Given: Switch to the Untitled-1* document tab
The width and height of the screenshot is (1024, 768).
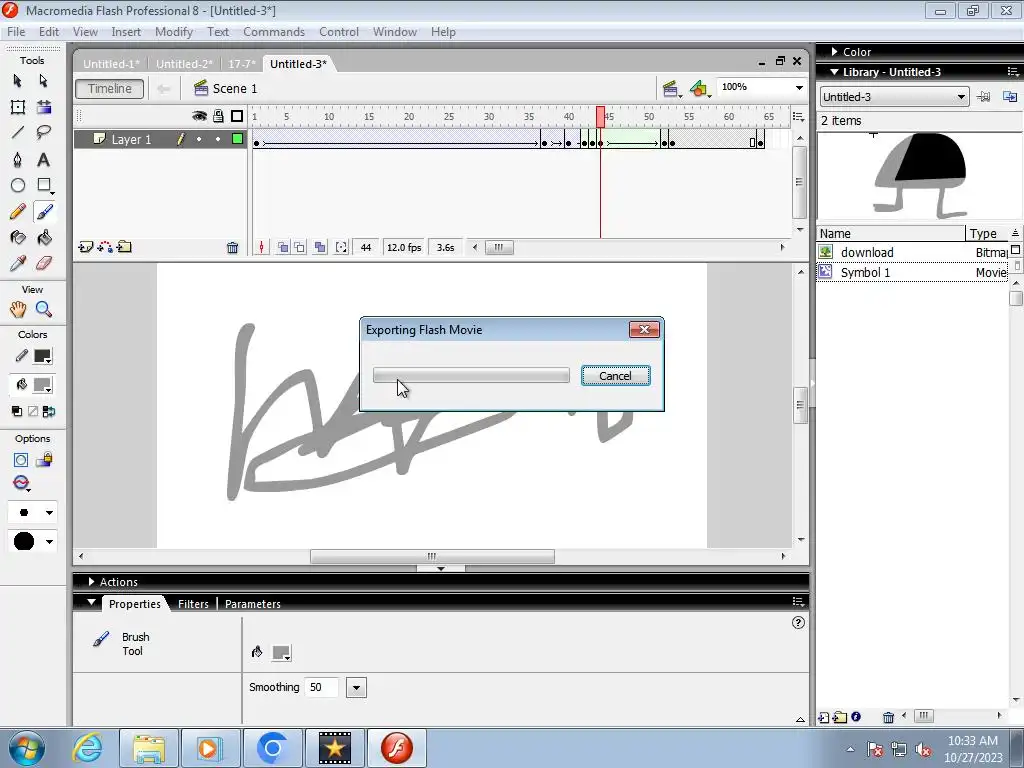Looking at the screenshot, I should pyautogui.click(x=111, y=64).
